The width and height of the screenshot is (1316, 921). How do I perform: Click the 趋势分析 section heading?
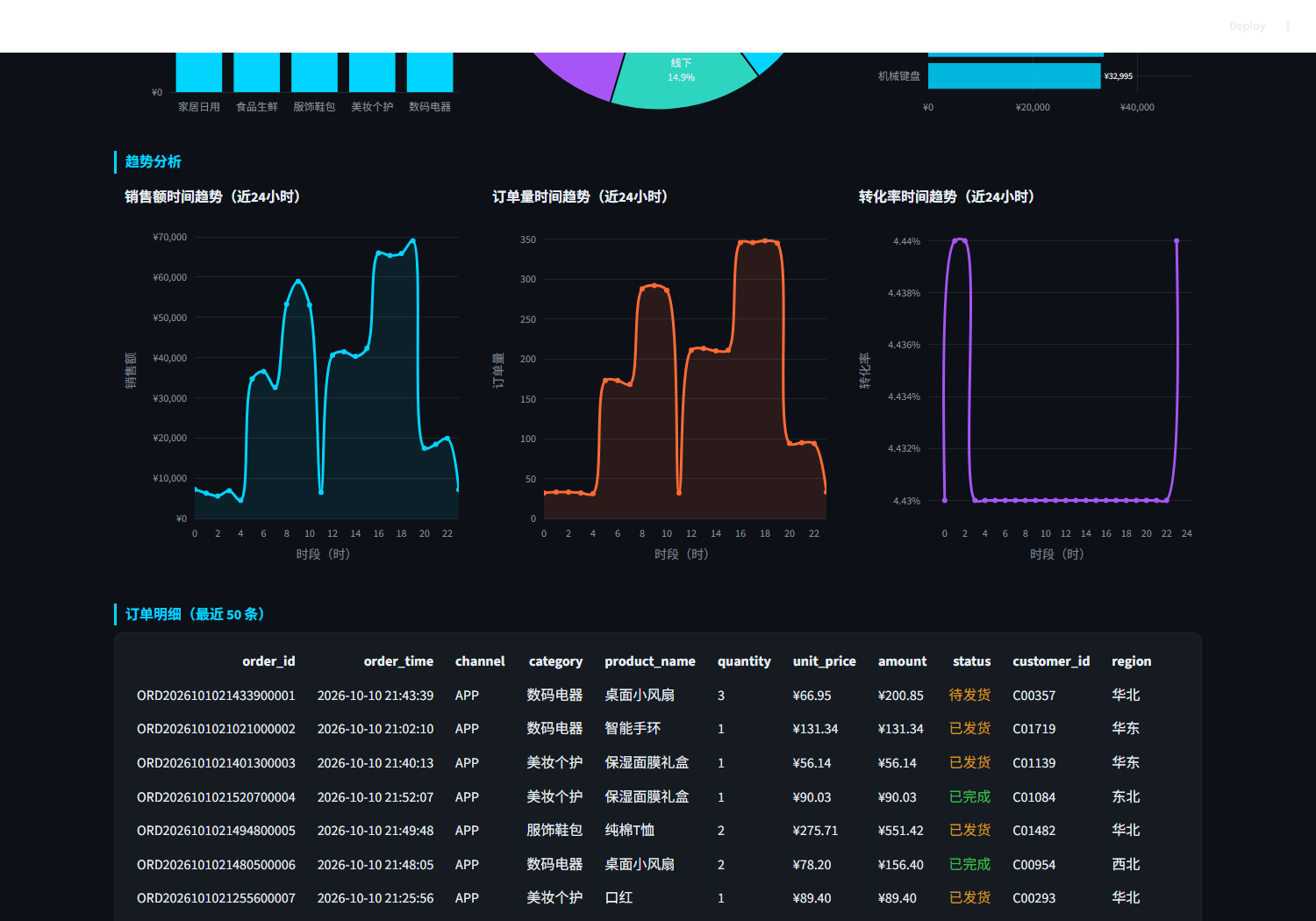tap(154, 161)
